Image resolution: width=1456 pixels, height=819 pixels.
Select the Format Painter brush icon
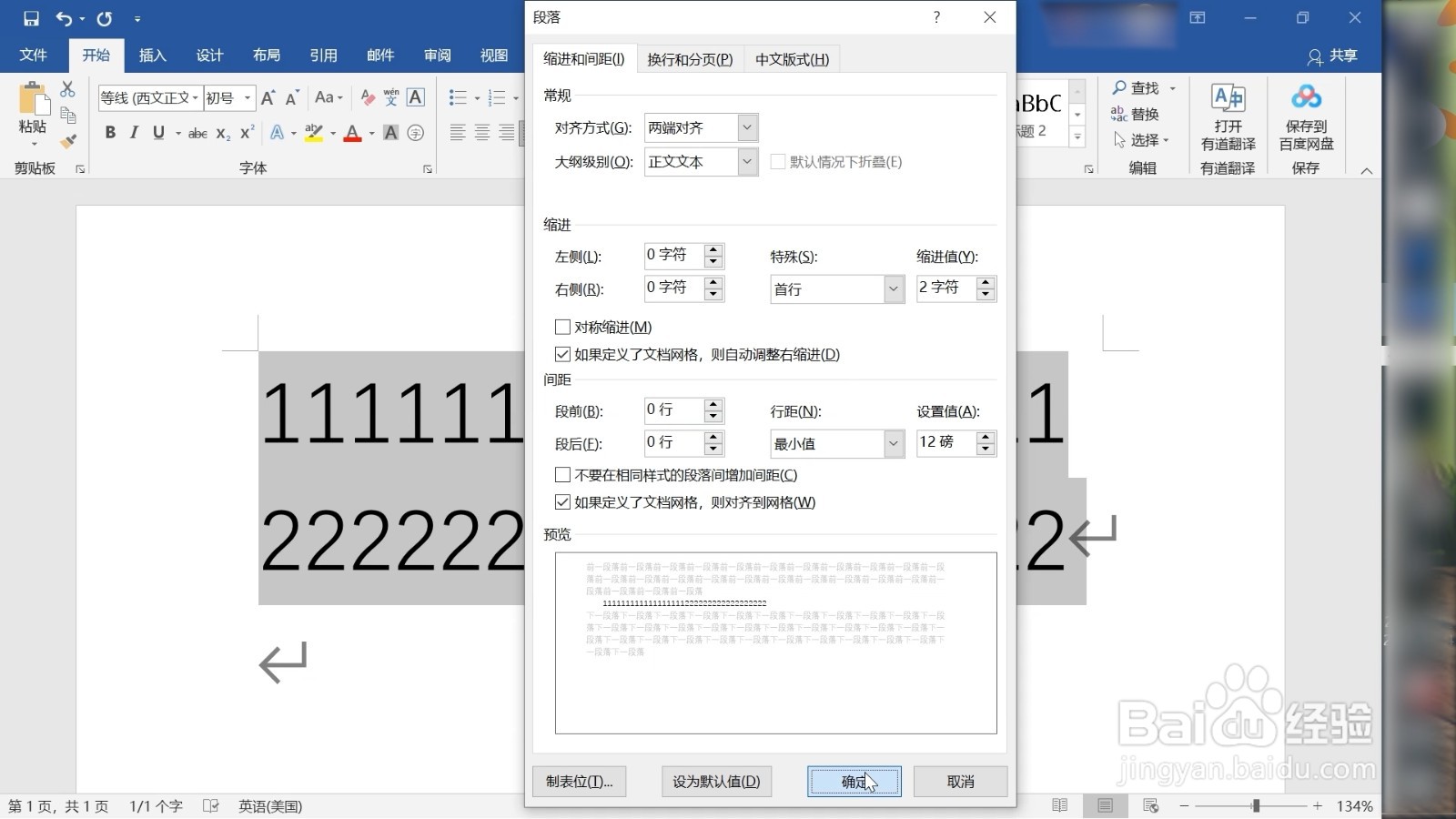[x=67, y=141]
